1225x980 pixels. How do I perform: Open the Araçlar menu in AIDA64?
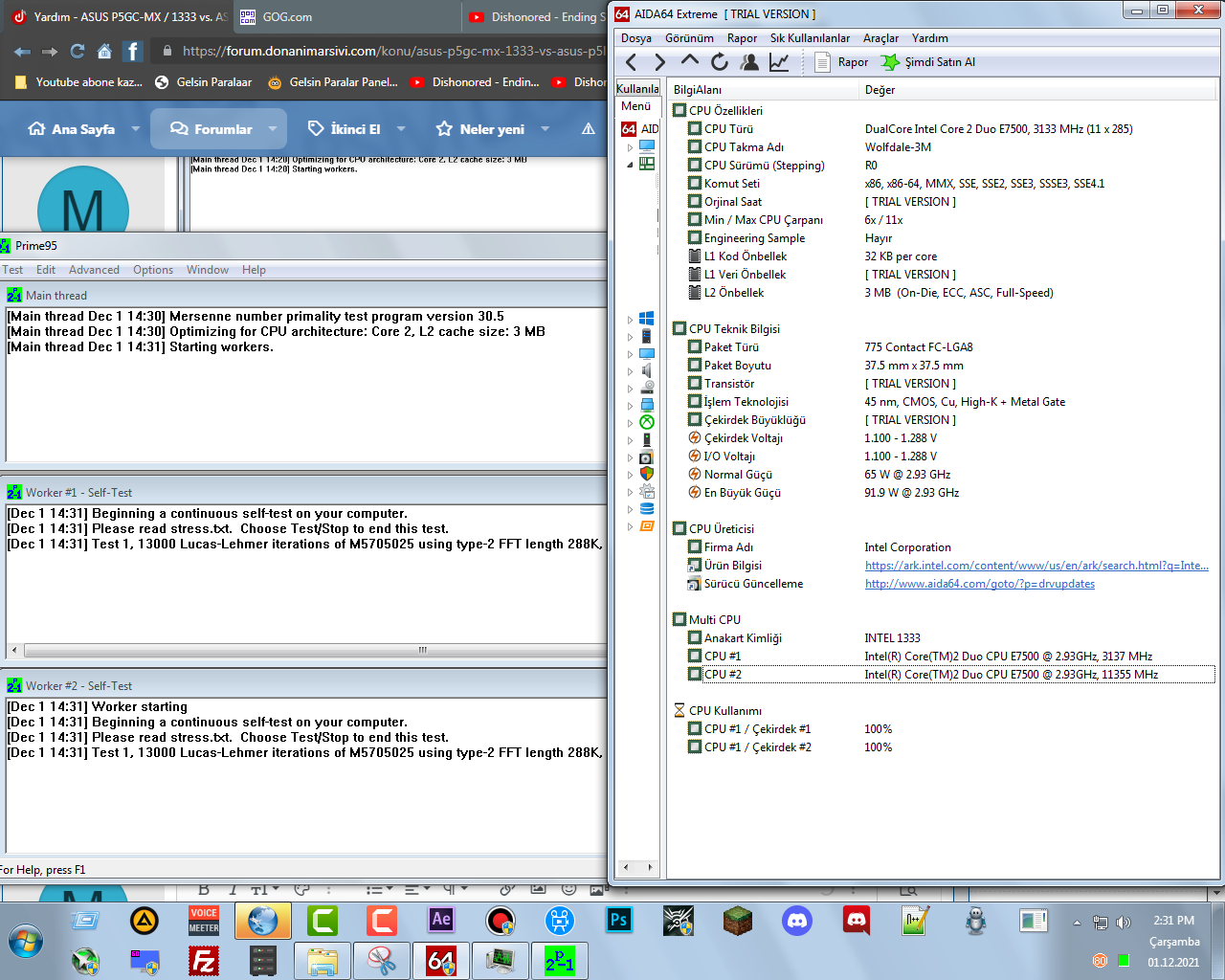pyautogui.click(x=880, y=38)
